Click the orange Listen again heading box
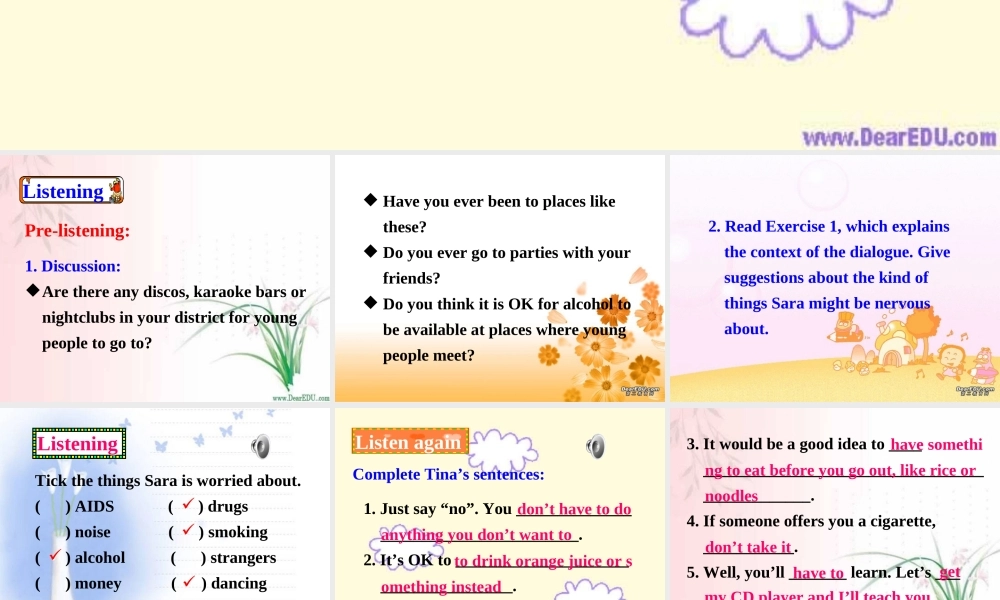Screen dimensions: 1000x600 (x=410, y=441)
